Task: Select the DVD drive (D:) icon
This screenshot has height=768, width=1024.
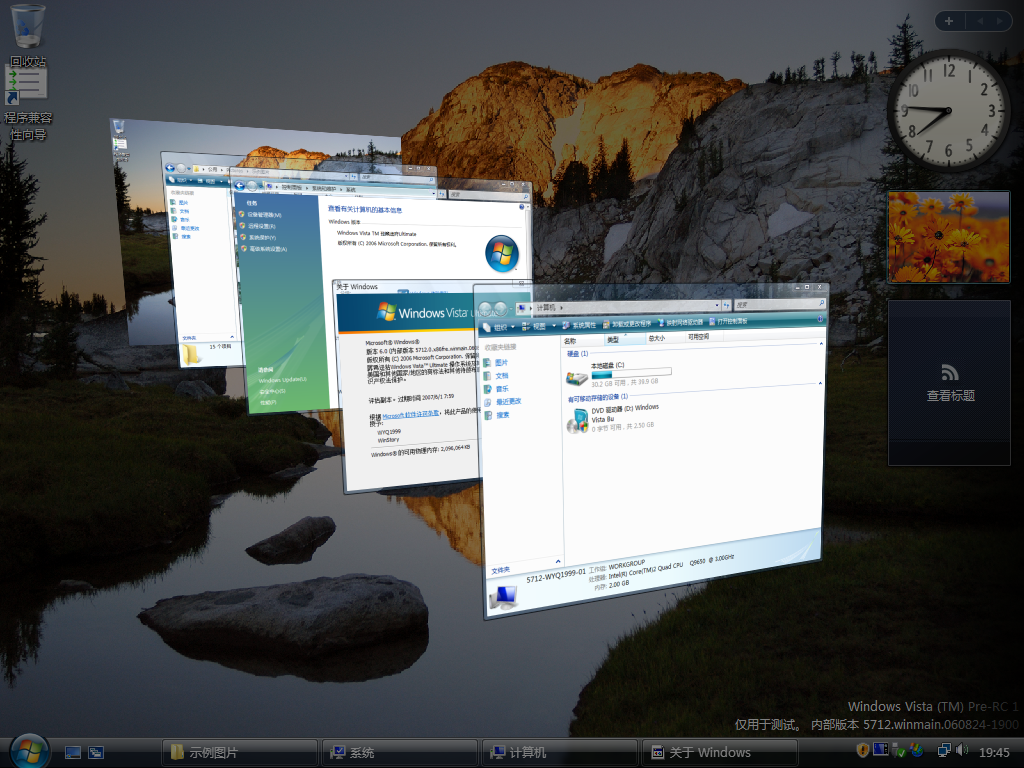Action: pyautogui.click(x=578, y=421)
